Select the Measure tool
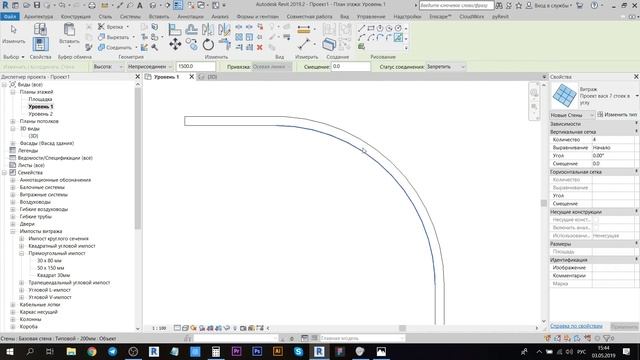640x360 pixels. (x=304, y=29)
